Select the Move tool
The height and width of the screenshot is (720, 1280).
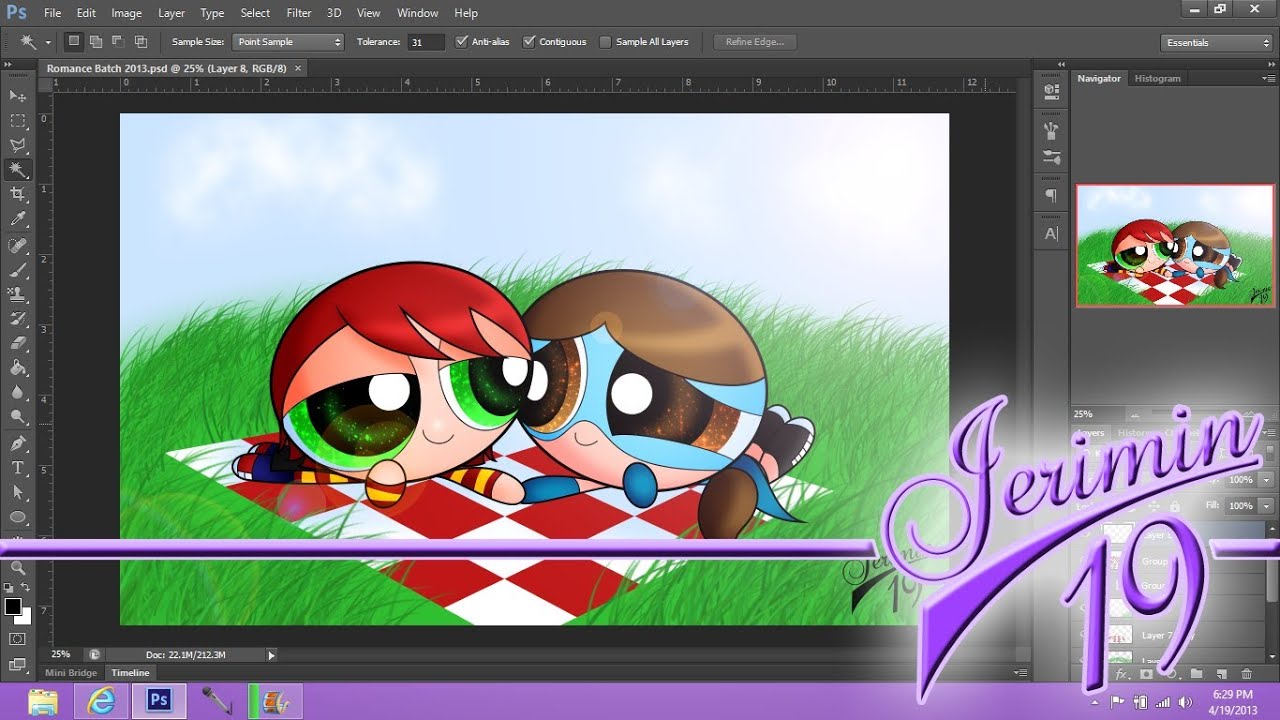pyautogui.click(x=18, y=95)
